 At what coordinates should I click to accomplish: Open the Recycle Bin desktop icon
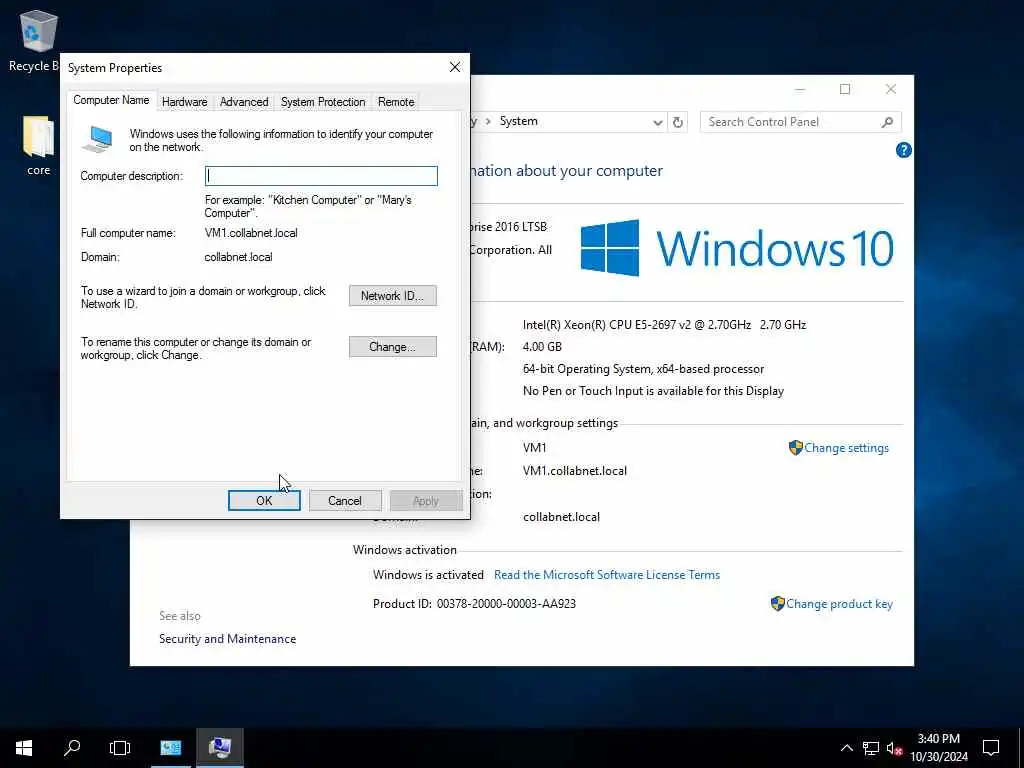coord(38,40)
